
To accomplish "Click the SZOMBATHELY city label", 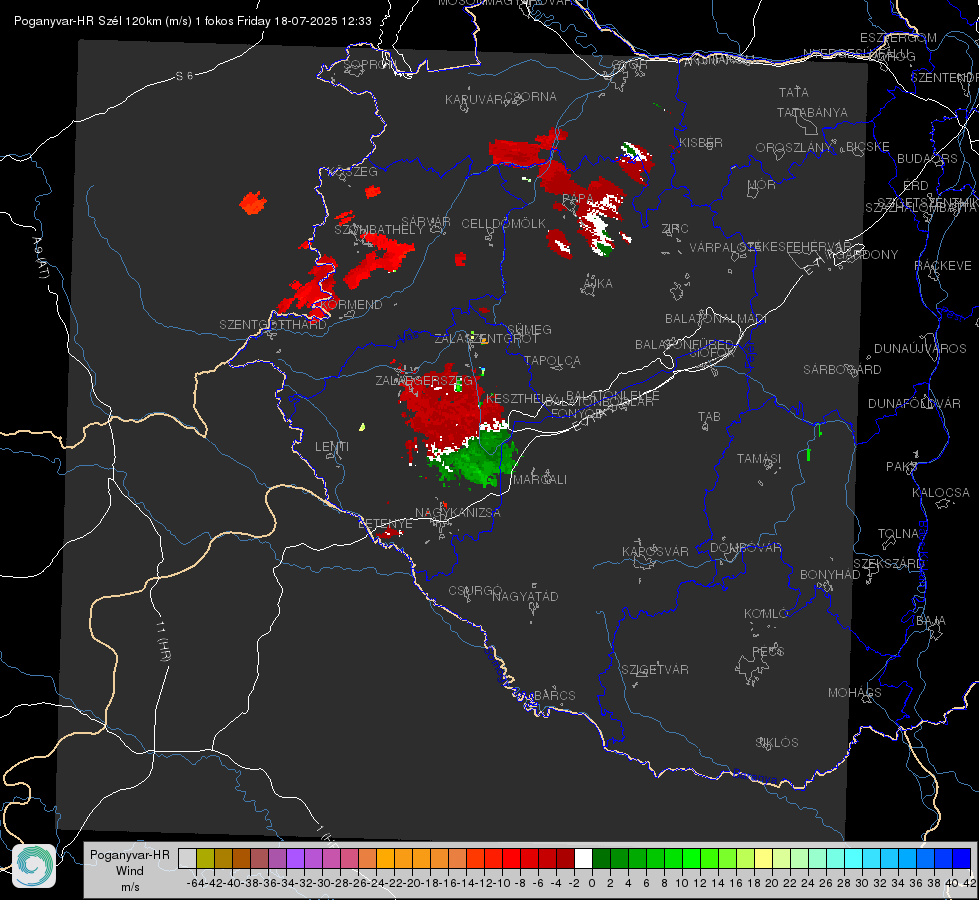I will point(379,230).
